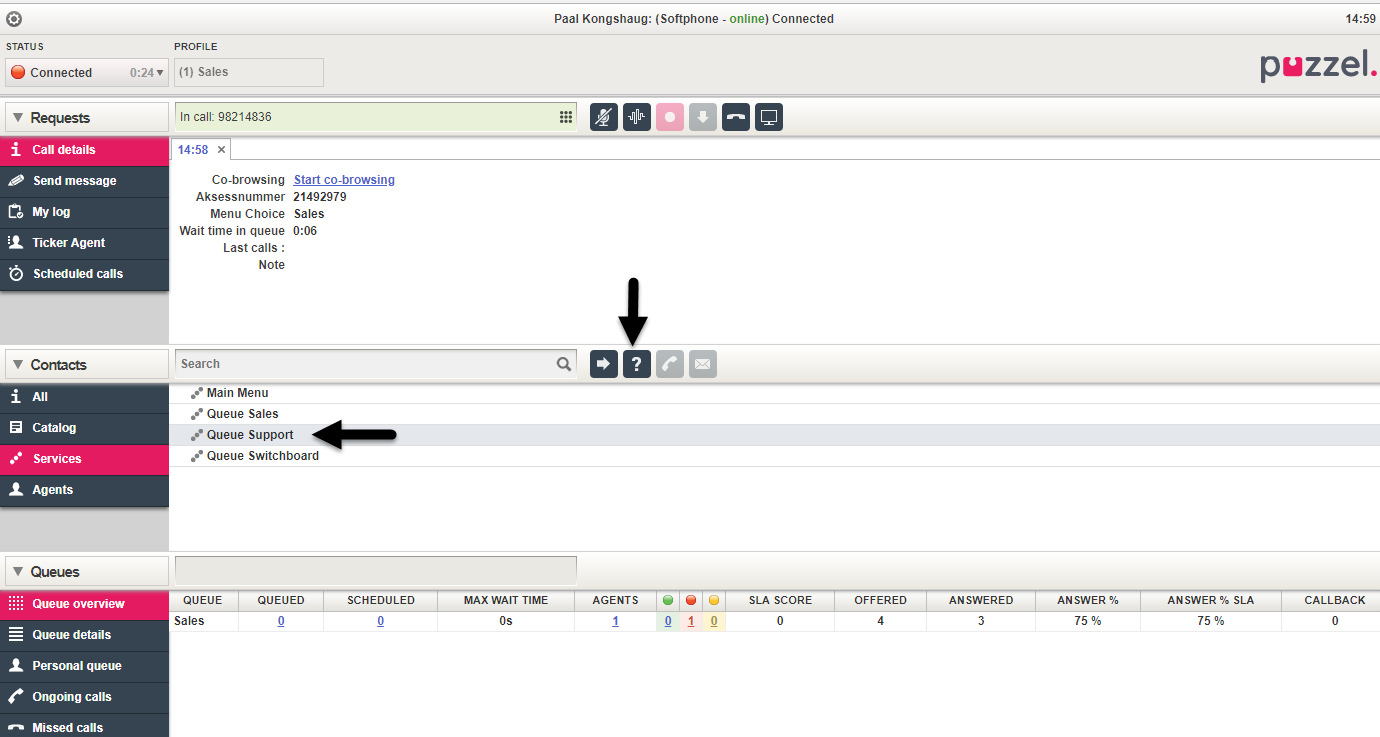Close the 14:58 call tab

(221, 150)
